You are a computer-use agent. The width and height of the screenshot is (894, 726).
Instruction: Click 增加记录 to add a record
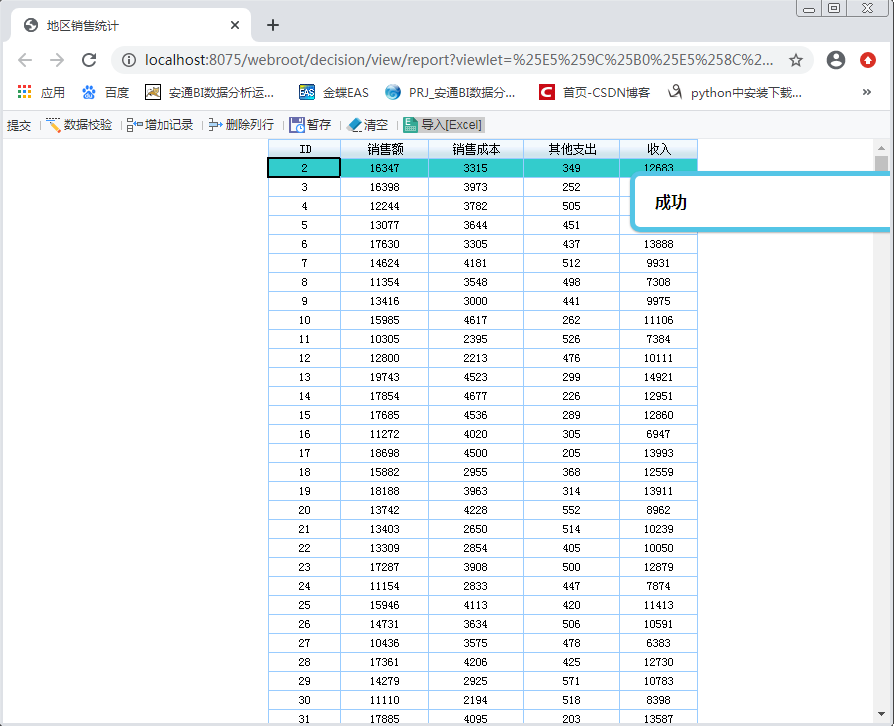(x=160, y=125)
